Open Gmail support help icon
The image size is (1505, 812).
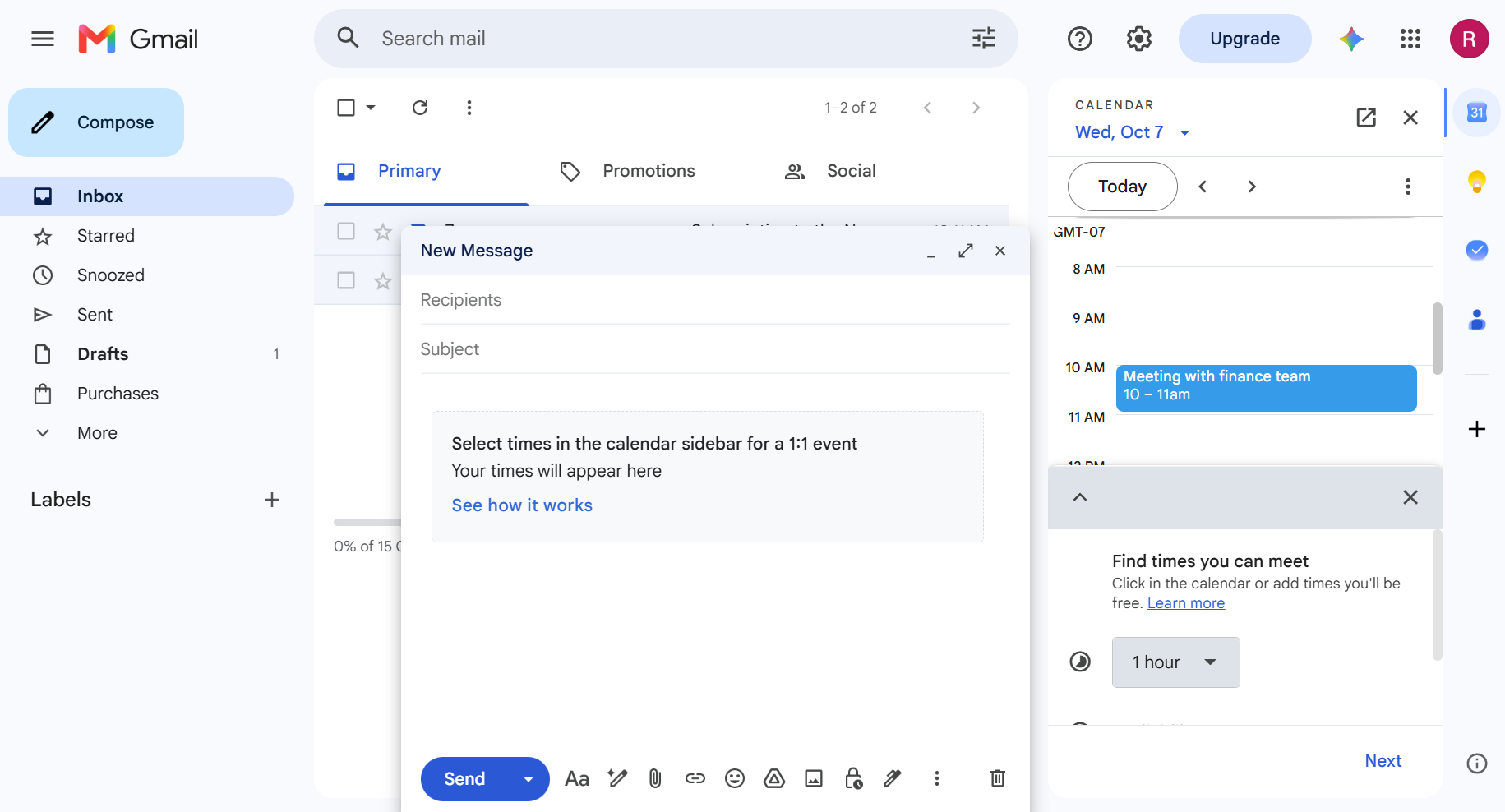click(1080, 39)
